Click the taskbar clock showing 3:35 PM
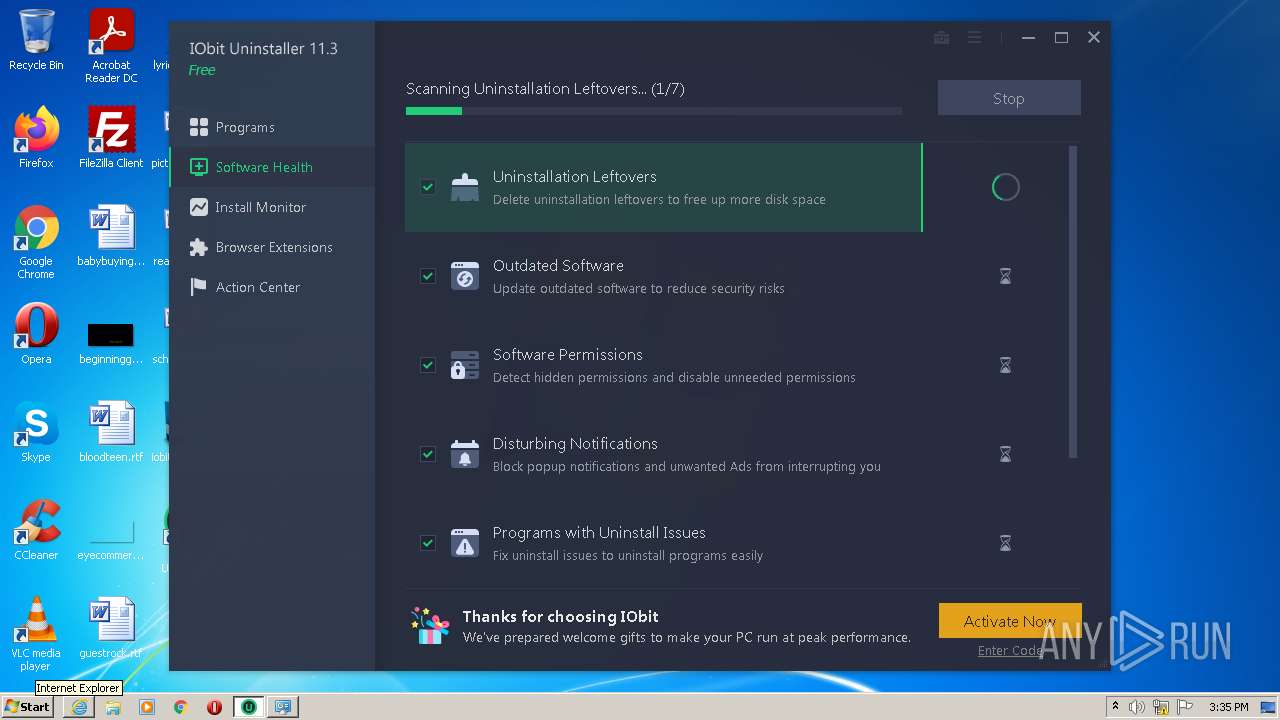The width and height of the screenshot is (1280, 720). (x=1228, y=707)
